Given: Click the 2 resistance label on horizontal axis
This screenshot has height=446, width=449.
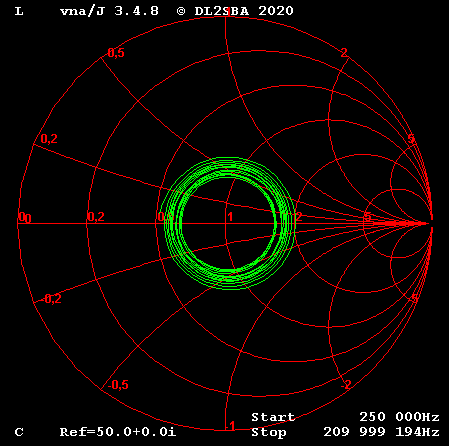Looking at the screenshot, I should 299,217.
